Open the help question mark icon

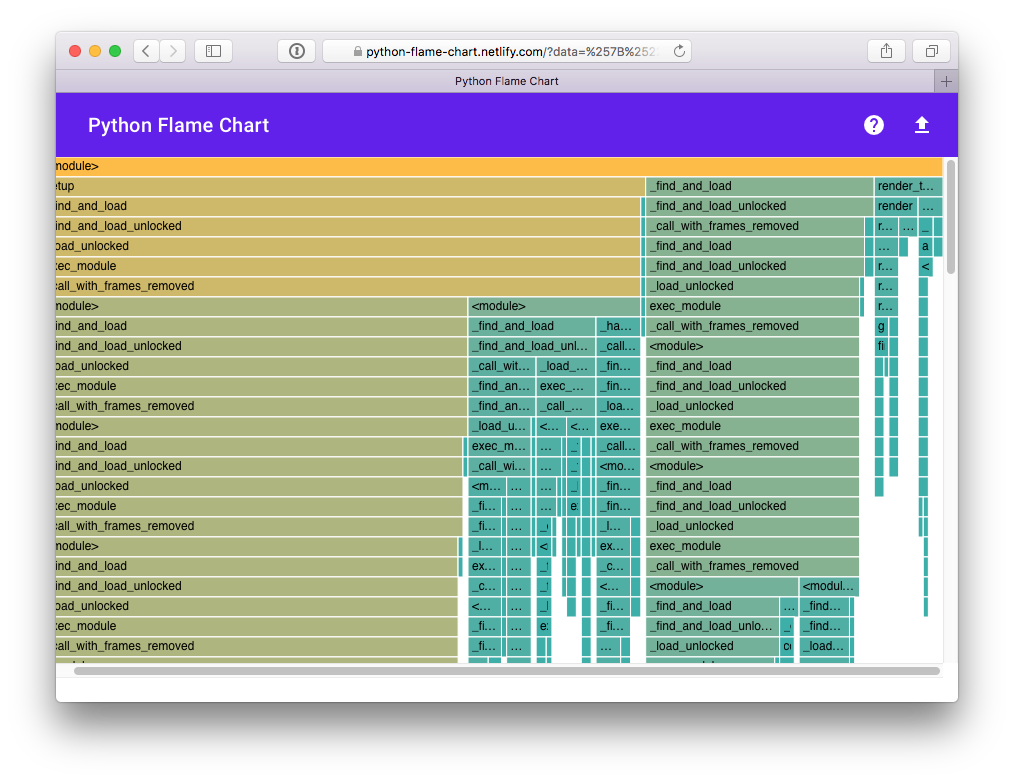tap(874, 125)
